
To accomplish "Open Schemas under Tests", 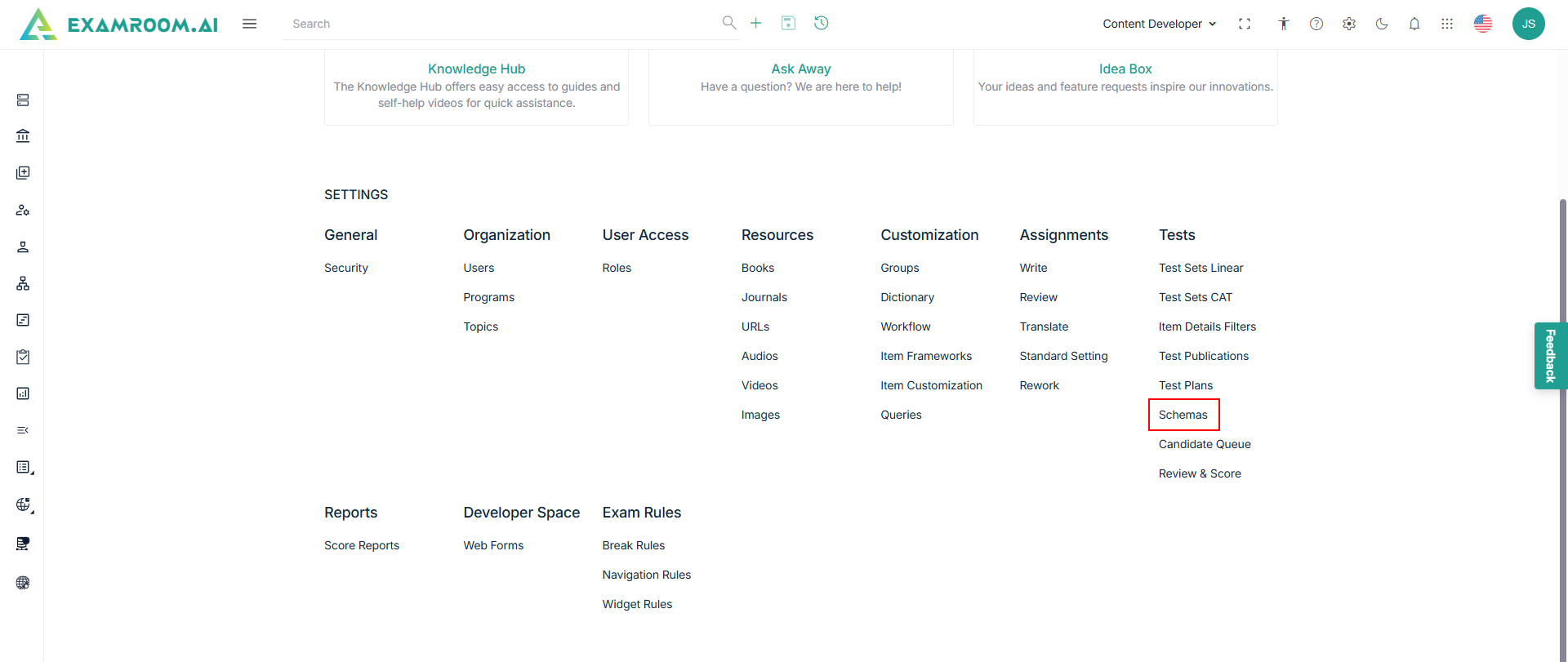I will click(1183, 415).
